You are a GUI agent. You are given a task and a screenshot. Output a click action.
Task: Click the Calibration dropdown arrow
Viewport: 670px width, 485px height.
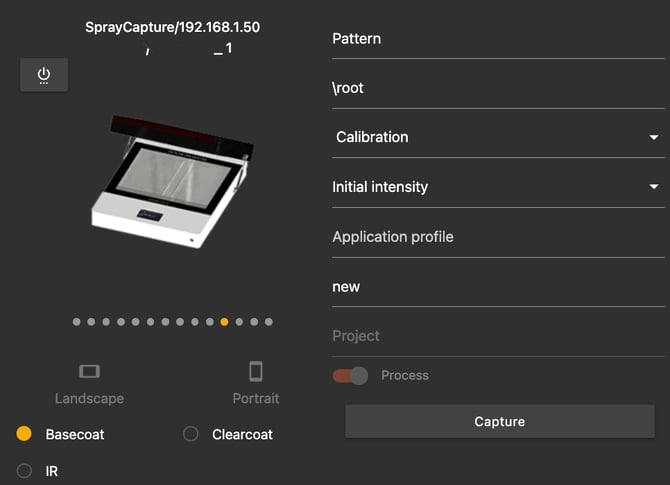pyautogui.click(x=654, y=137)
